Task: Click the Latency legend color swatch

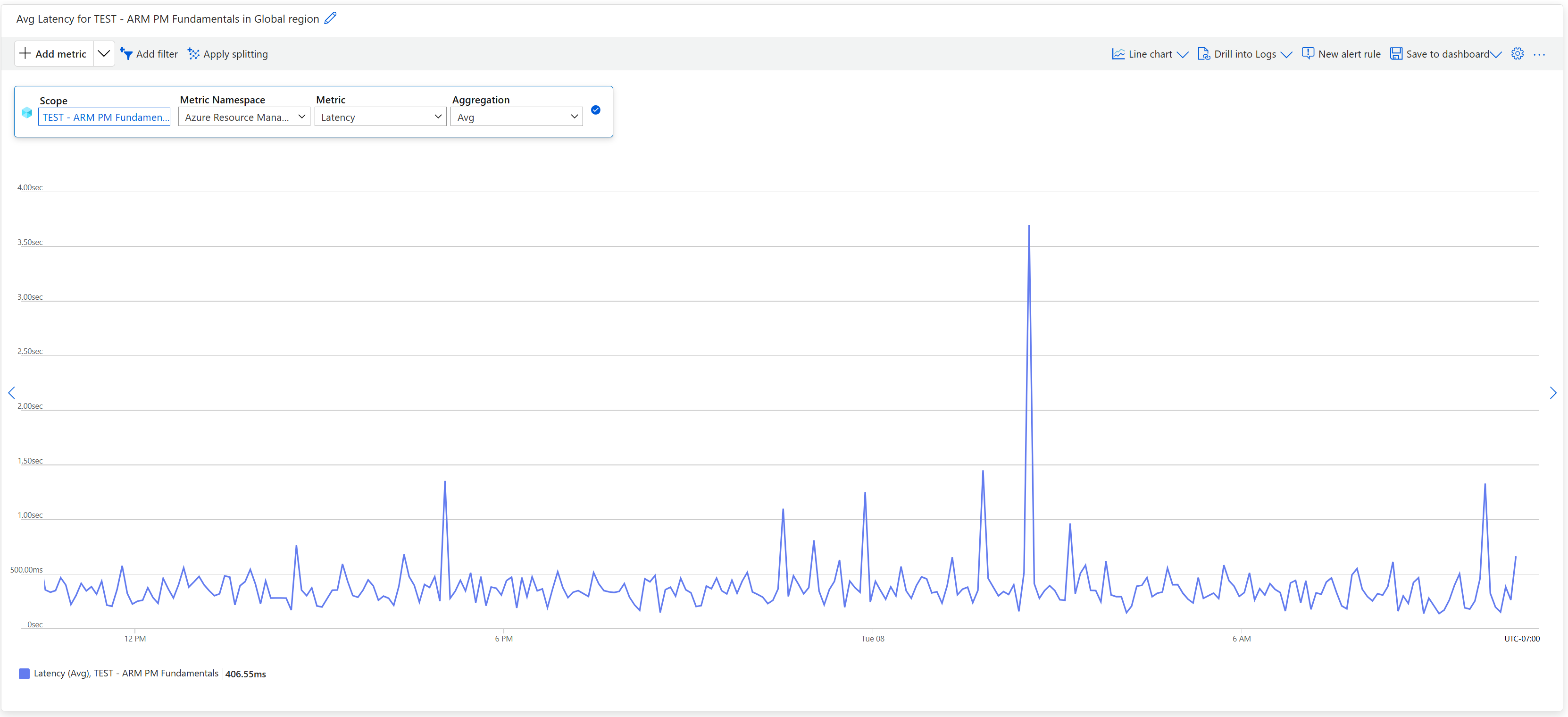Action: (x=25, y=673)
